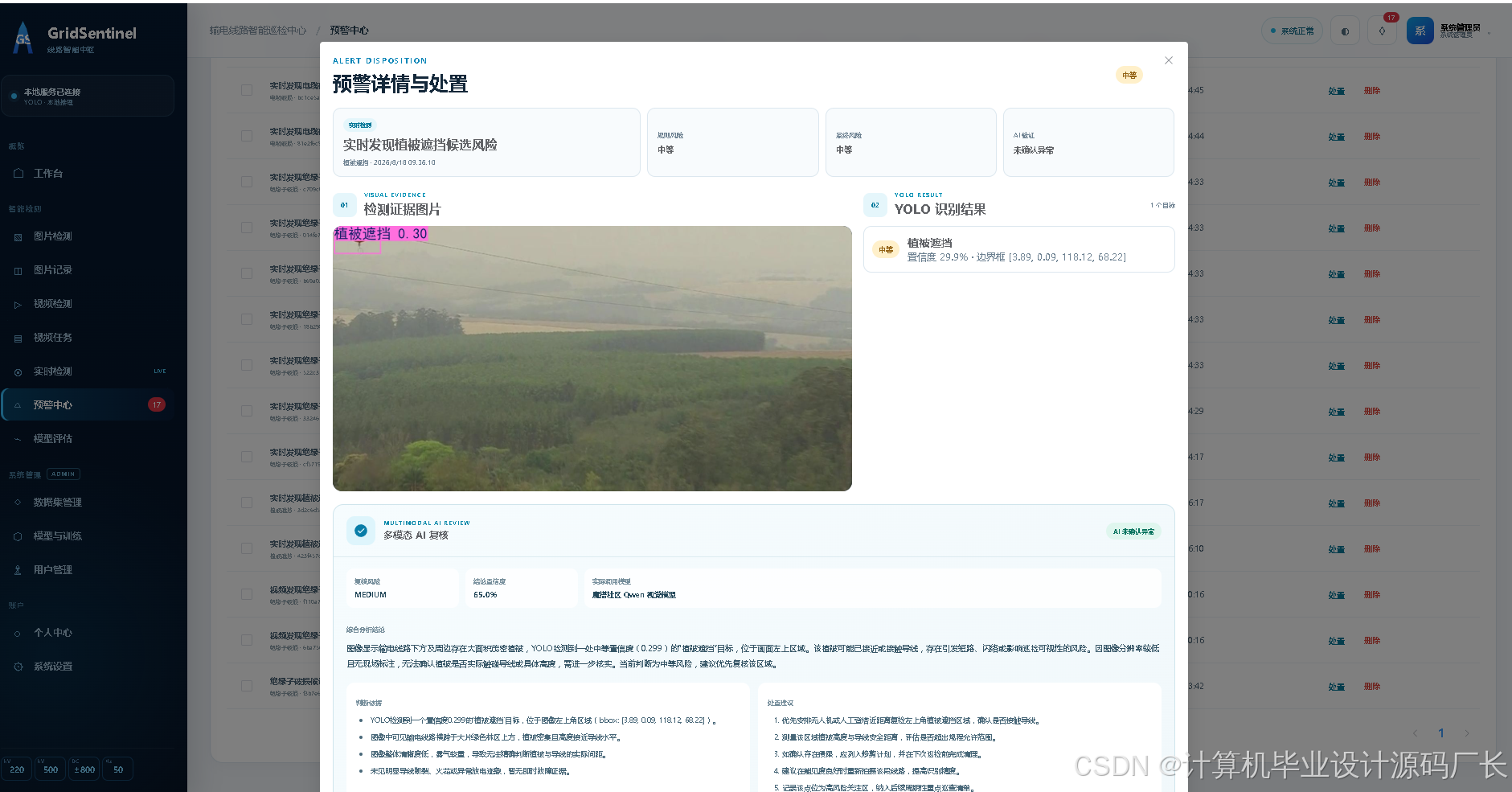Click 删除 for the 4:17 alert row
This screenshot has width=1512, height=792.
[x=1372, y=458]
